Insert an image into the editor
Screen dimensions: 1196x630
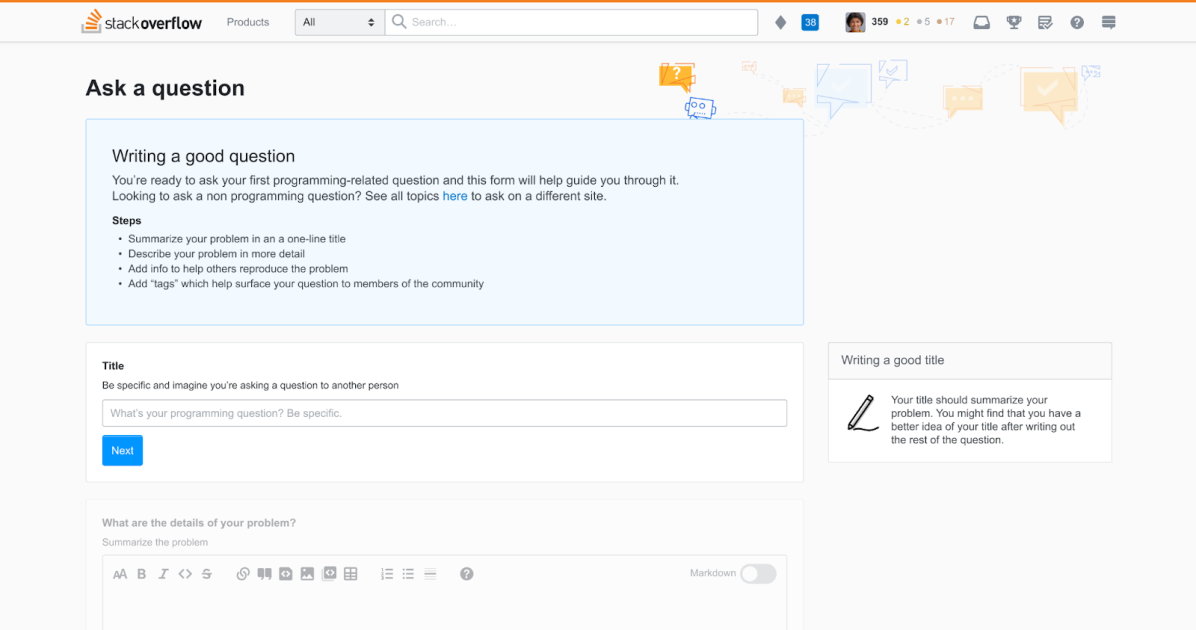pyautogui.click(x=307, y=574)
